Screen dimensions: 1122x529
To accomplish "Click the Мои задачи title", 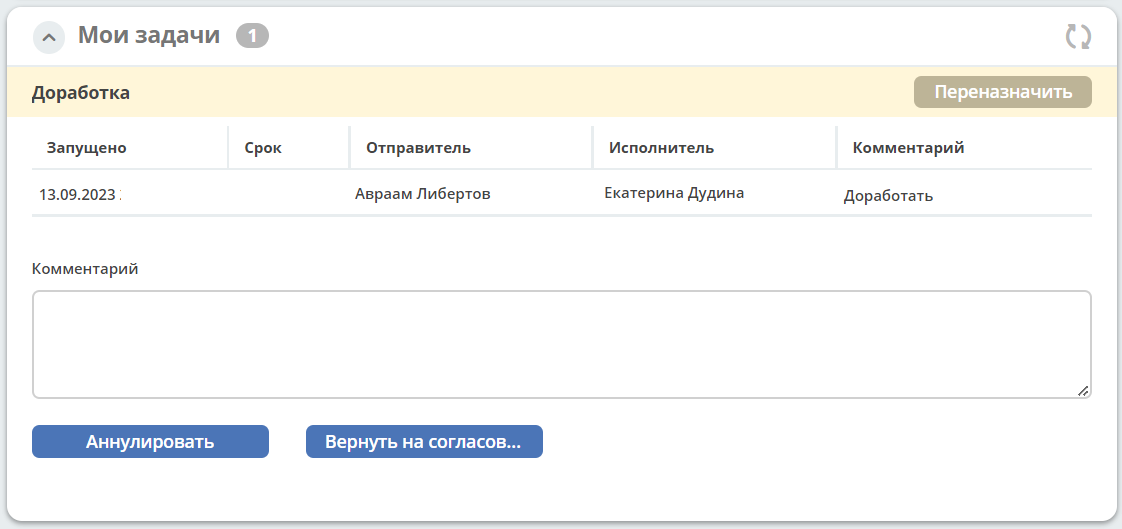I will click(x=149, y=35).
